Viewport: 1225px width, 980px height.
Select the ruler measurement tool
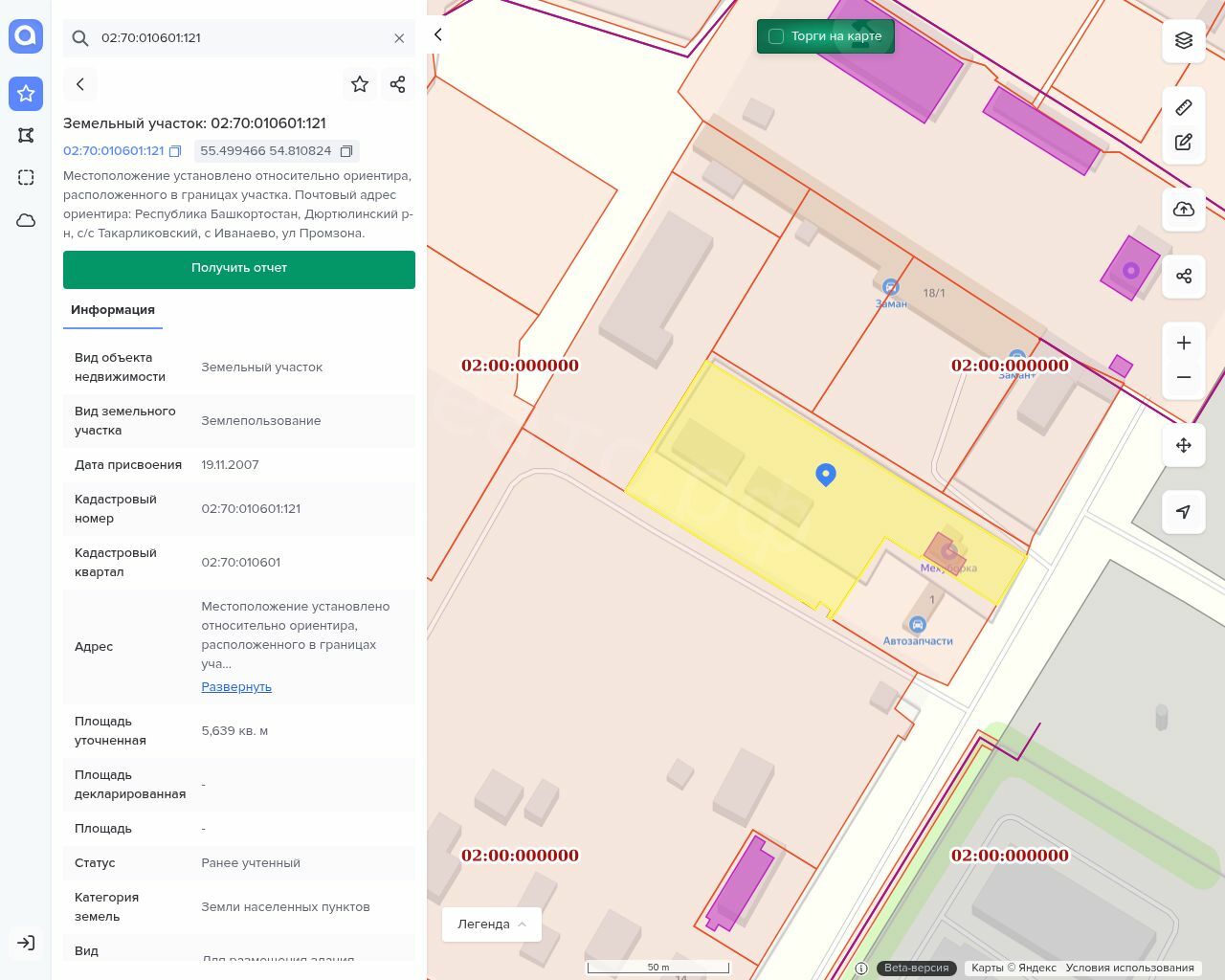pos(1184,107)
